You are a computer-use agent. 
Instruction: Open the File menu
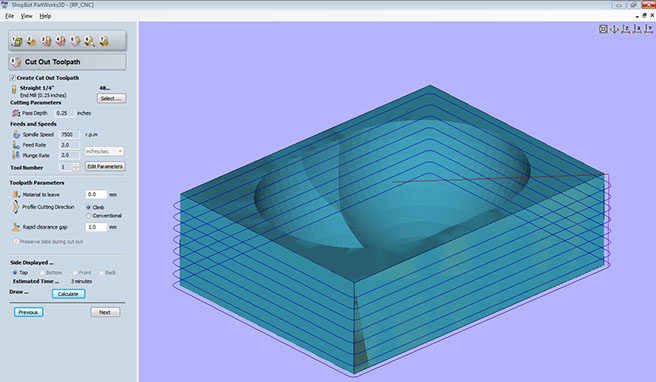click(9, 16)
